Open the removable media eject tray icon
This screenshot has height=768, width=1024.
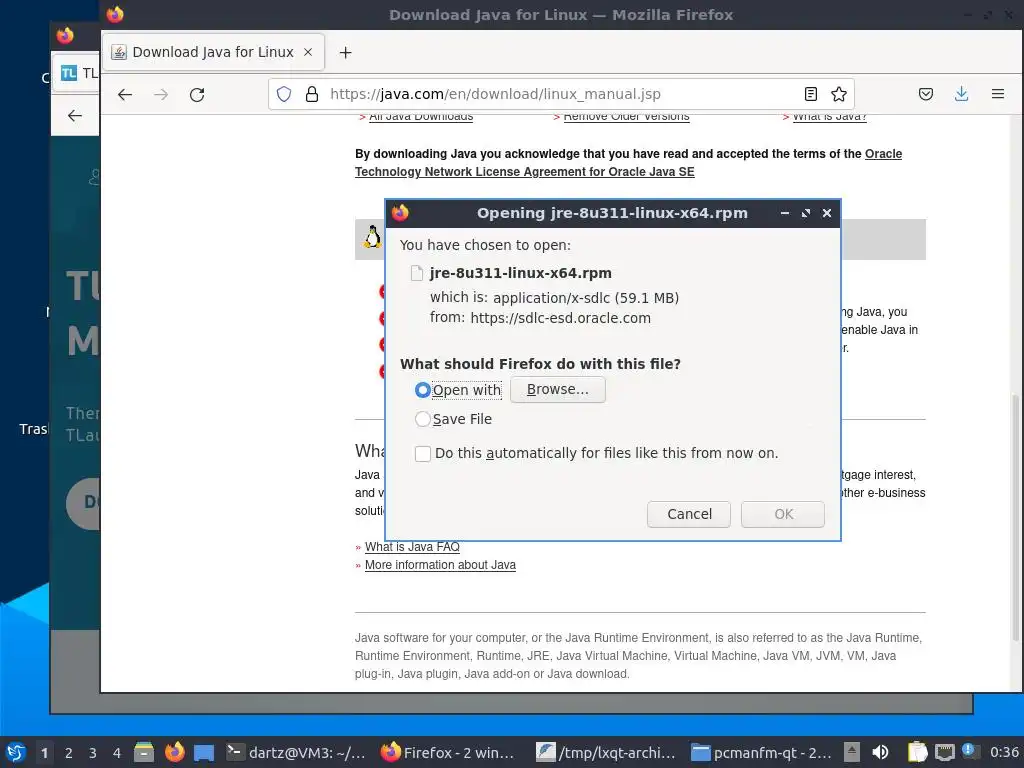pyautogui.click(x=852, y=752)
